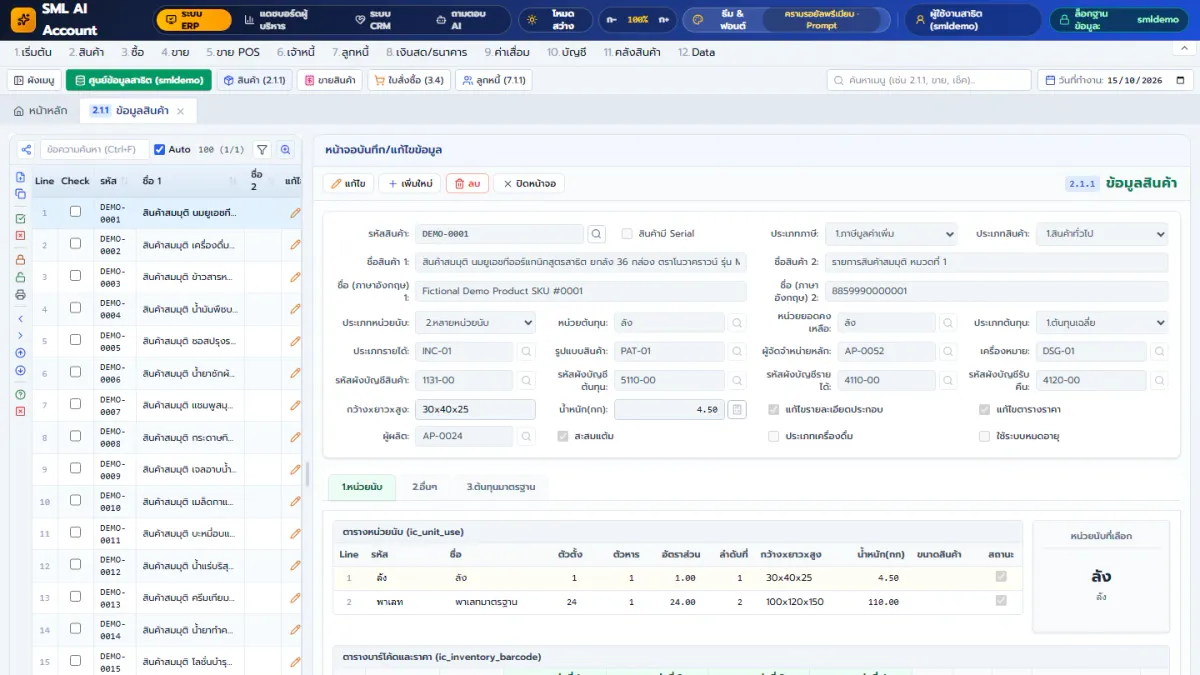Viewport: 1200px width, 675px height.
Task: Open the ประเภทต้นทุน dropdown
Action: click(x=1102, y=323)
